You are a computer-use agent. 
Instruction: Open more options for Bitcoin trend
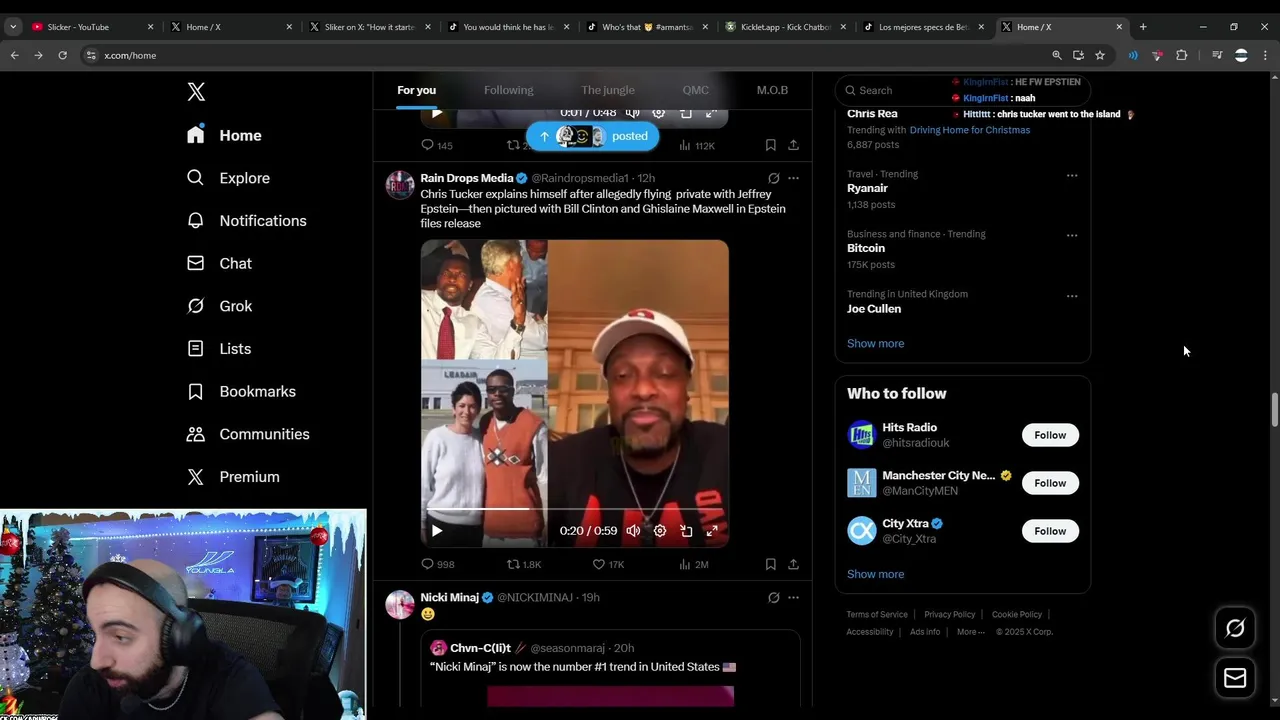[1072, 235]
